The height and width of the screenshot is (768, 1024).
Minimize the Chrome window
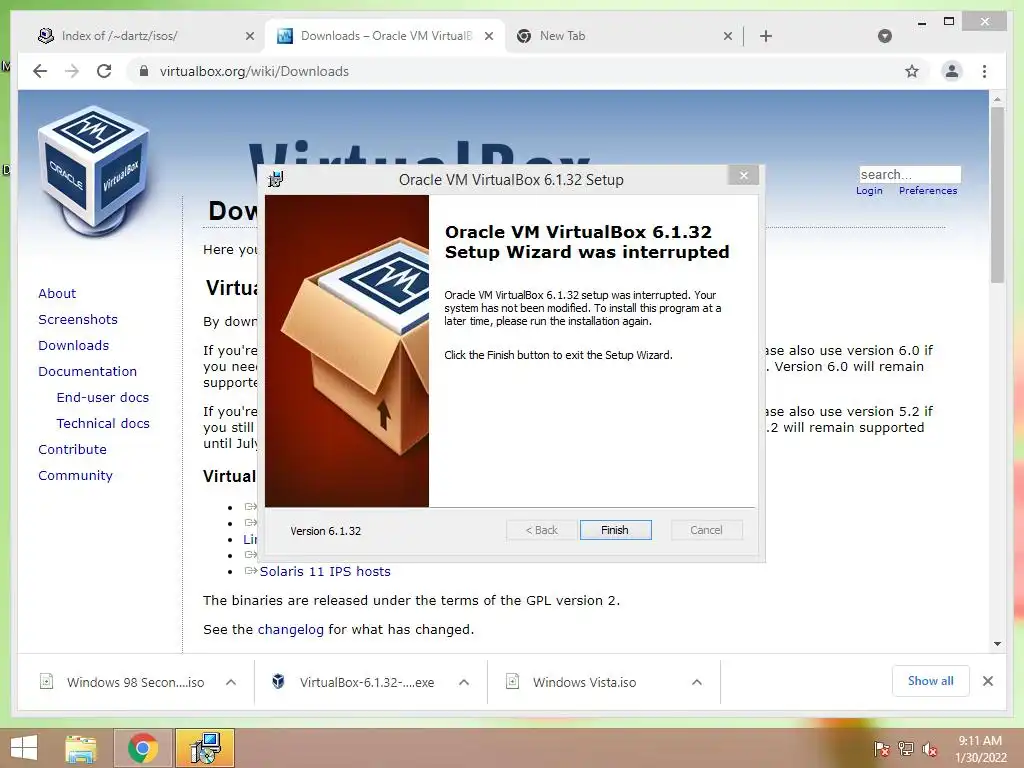922,22
